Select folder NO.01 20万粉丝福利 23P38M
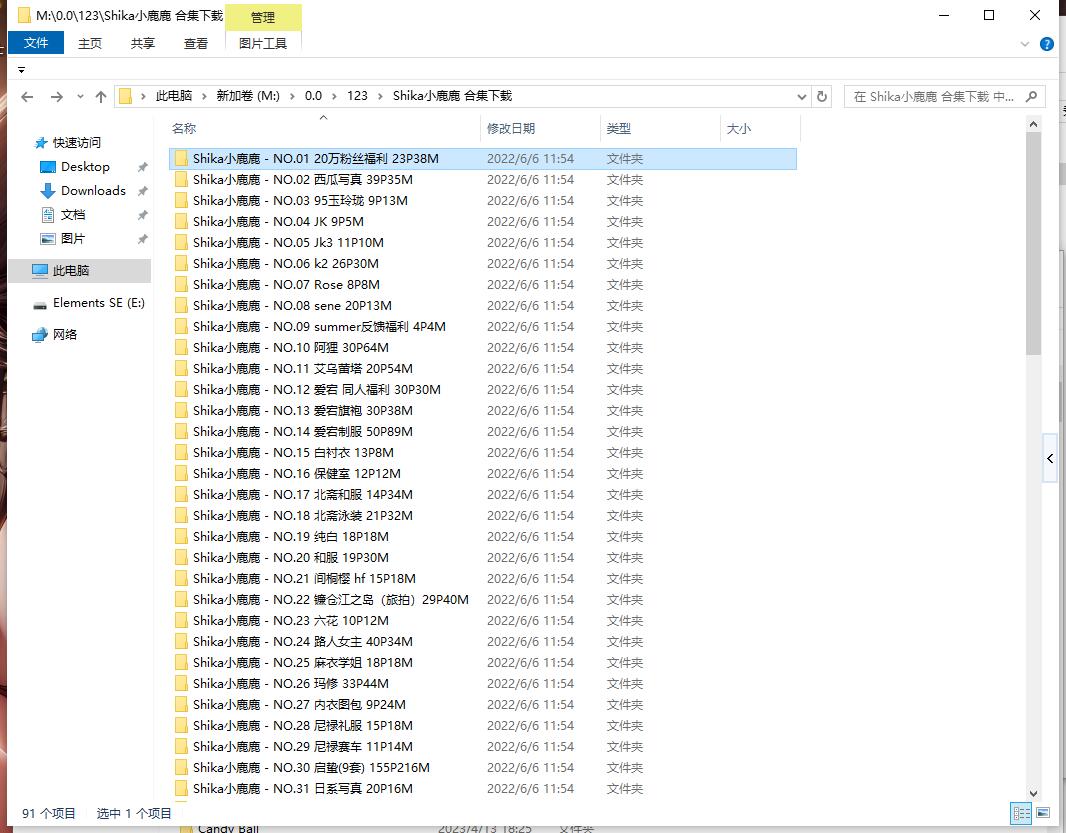The image size is (1066, 833). [x=482, y=158]
